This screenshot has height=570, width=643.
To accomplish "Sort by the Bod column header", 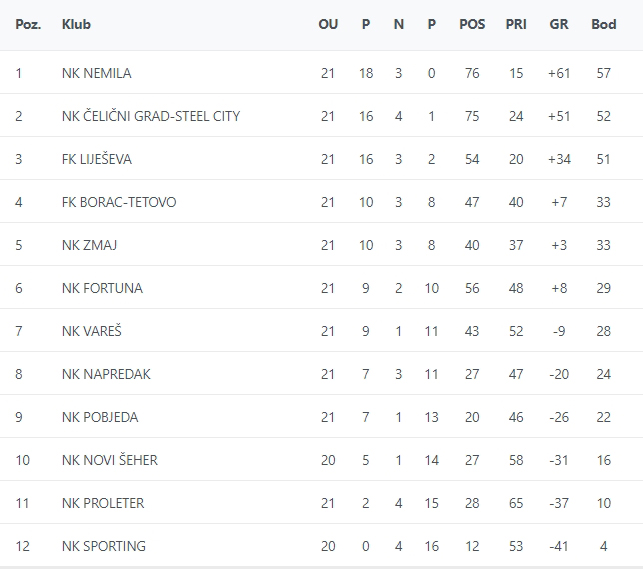I will [604, 24].
